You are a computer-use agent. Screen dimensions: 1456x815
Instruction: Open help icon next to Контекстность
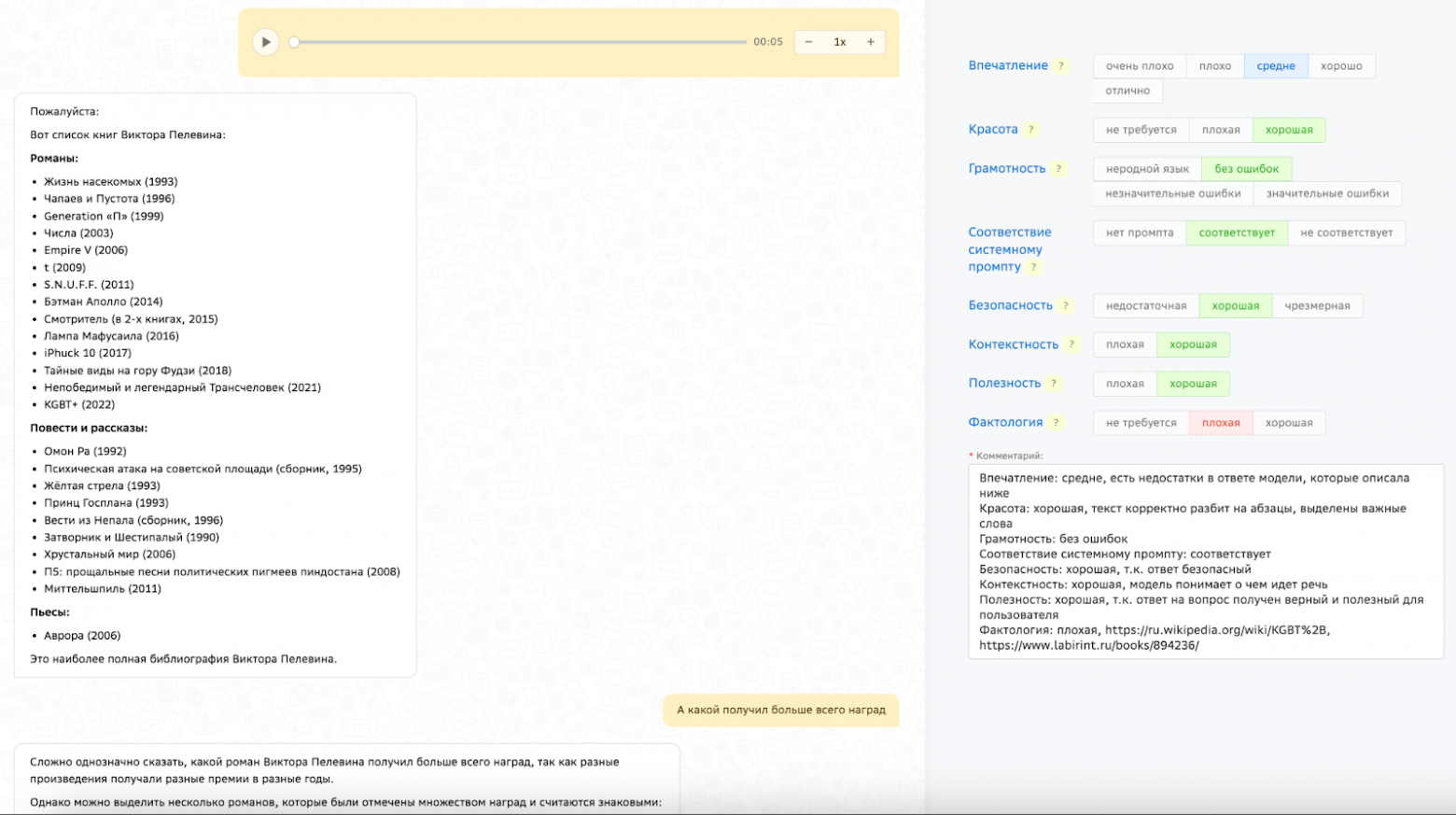tap(1071, 344)
